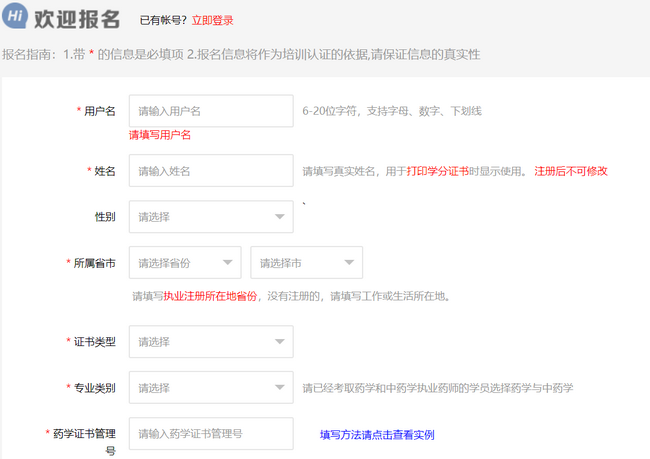650x459 pixels.
Task: Click the red 执业注册所在地省份 text
Action: pos(210,297)
